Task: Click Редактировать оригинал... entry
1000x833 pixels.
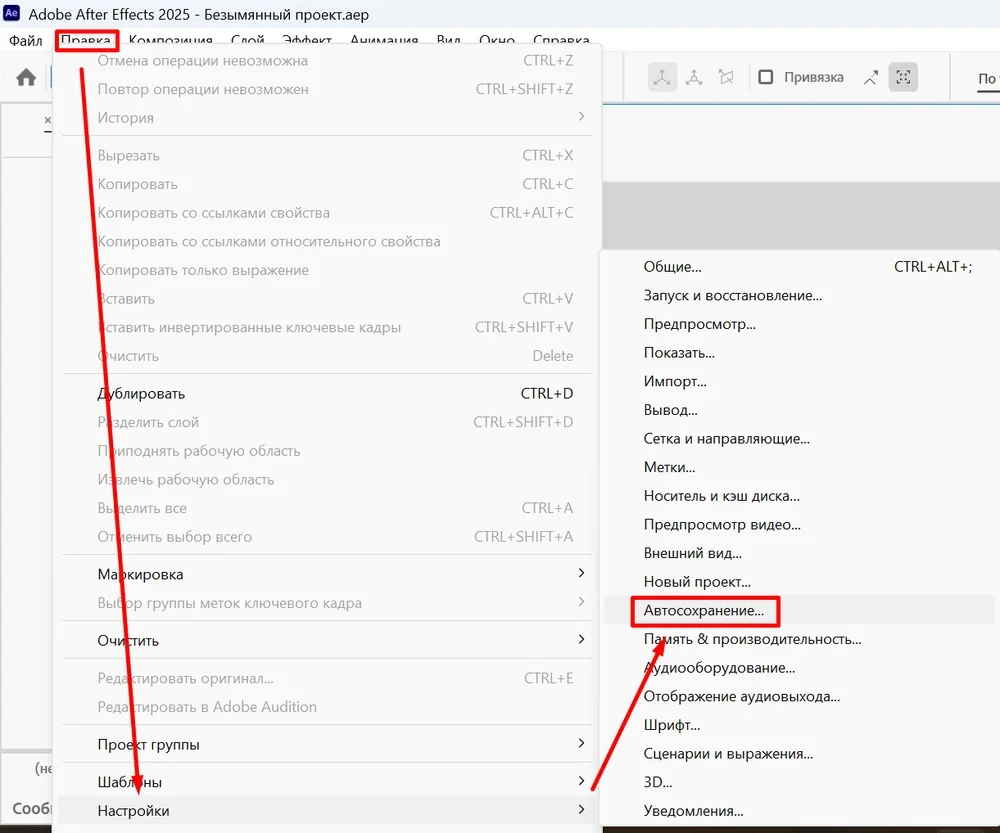Action: click(327, 678)
